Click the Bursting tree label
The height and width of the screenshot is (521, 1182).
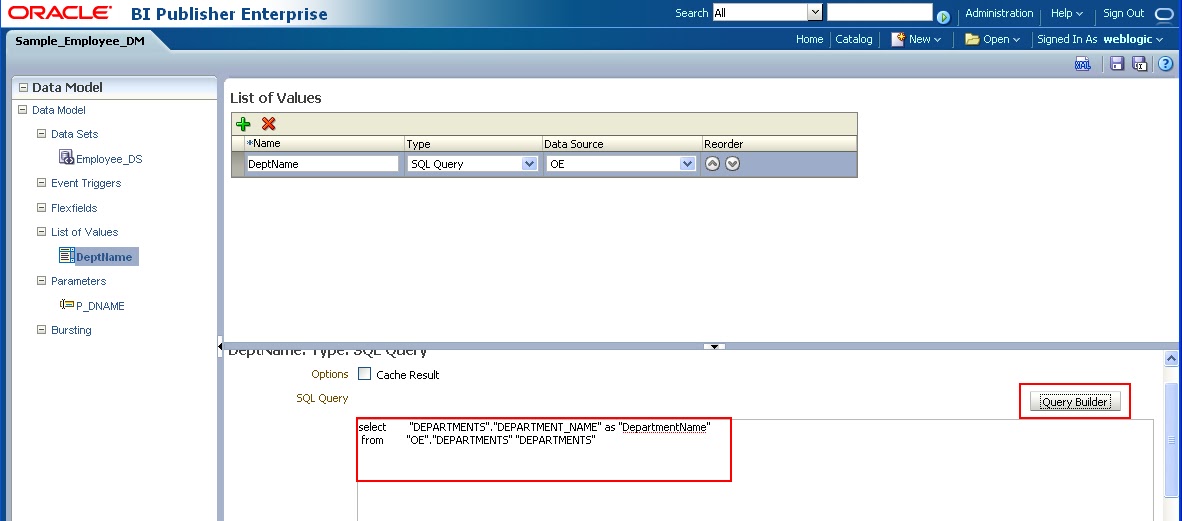71,330
